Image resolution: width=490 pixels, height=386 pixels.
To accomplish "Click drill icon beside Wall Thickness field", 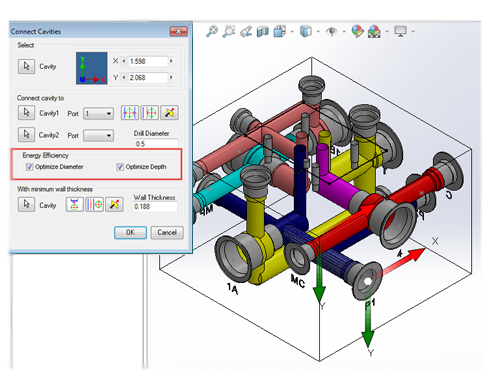I will [114, 204].
